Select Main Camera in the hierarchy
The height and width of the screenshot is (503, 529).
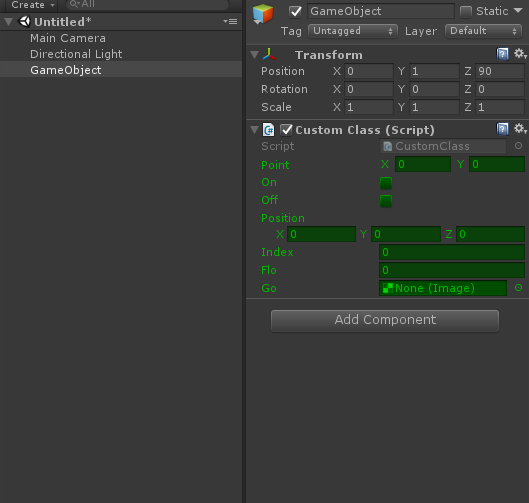pos(68,38)
